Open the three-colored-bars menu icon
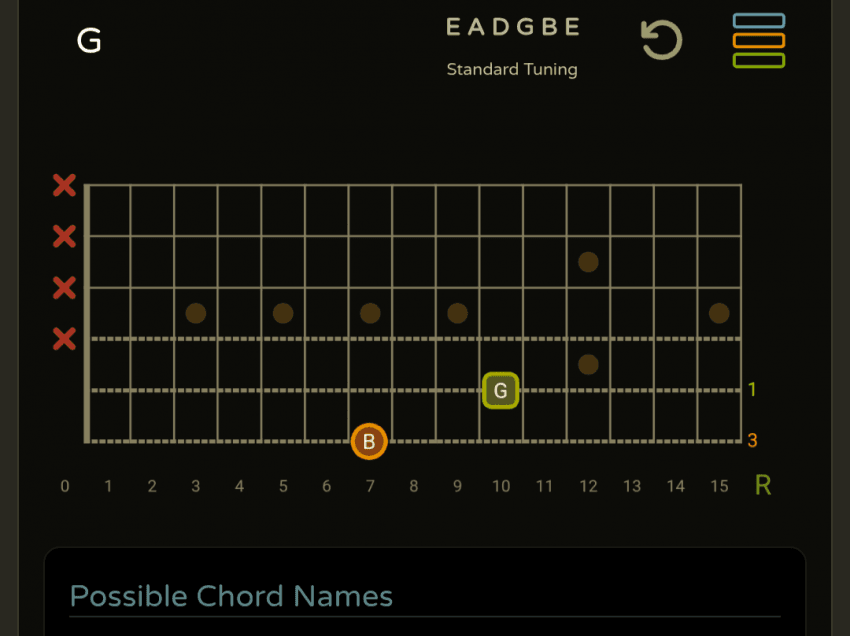This screenshot has height=636, width=850. (x=758, y=40)
